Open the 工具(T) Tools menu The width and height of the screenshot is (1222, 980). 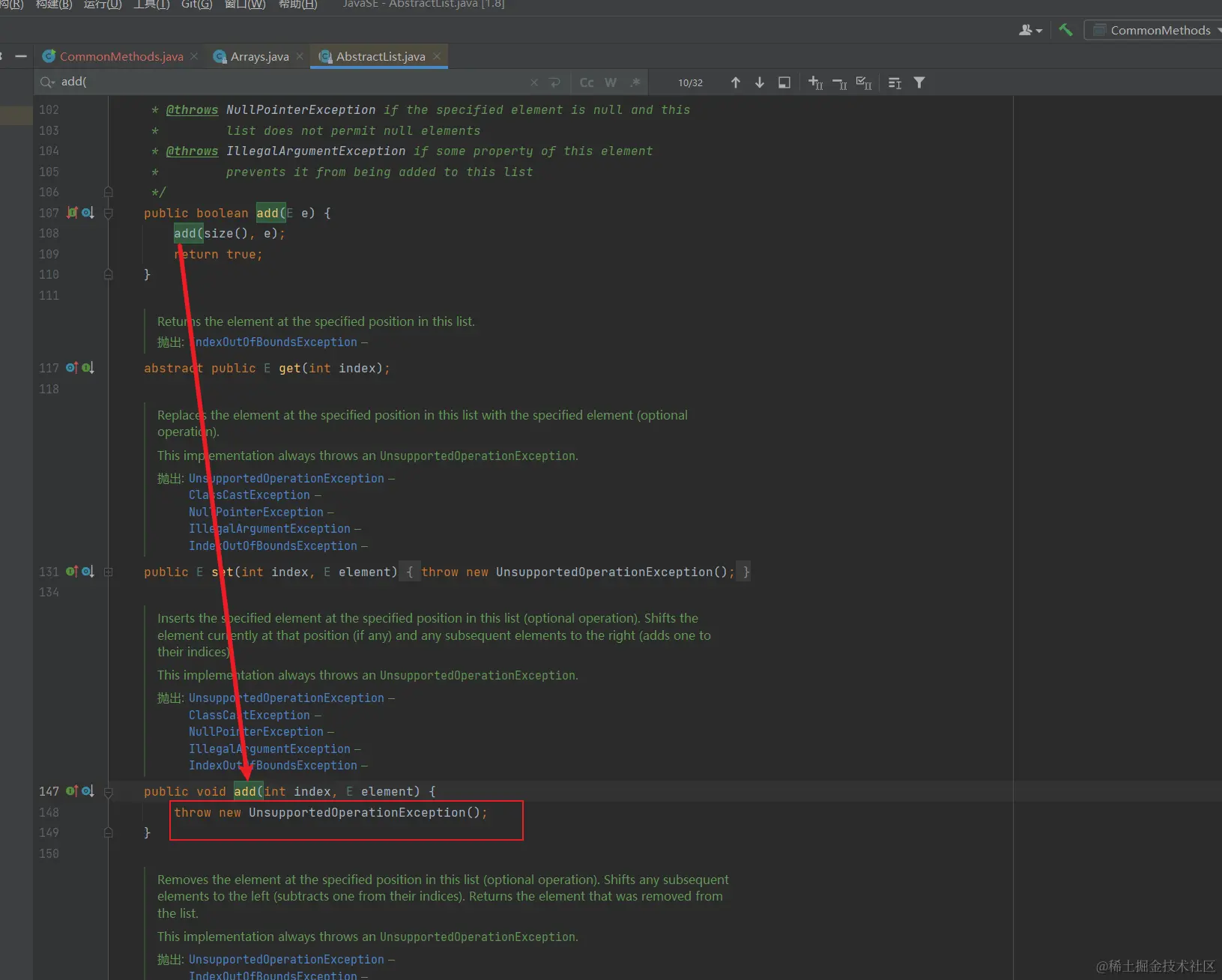tap(151, 4)
